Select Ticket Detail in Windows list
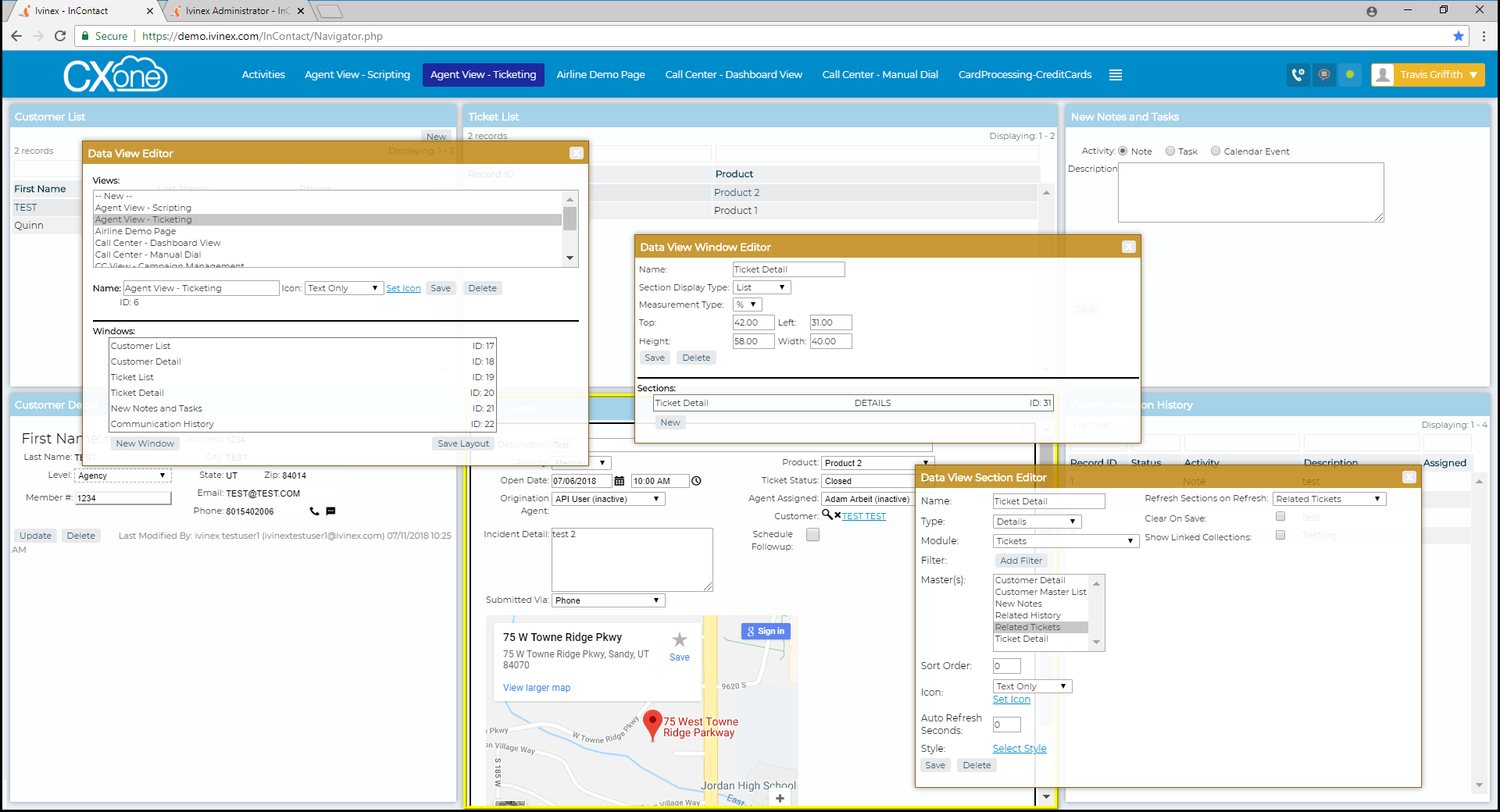This screenshot has width=1500, height=812. pyautogui.click(x=302, y=393)
